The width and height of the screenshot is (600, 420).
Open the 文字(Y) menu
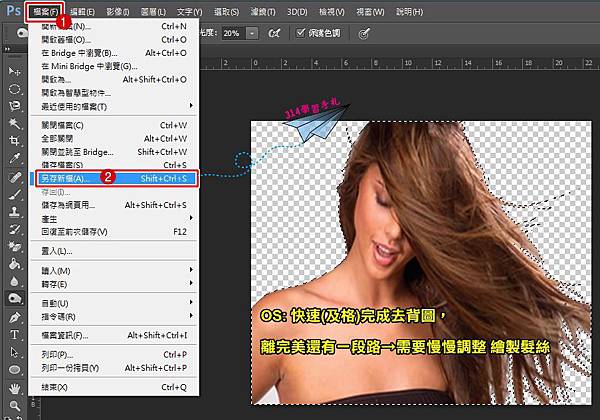[x=189, y=12]
